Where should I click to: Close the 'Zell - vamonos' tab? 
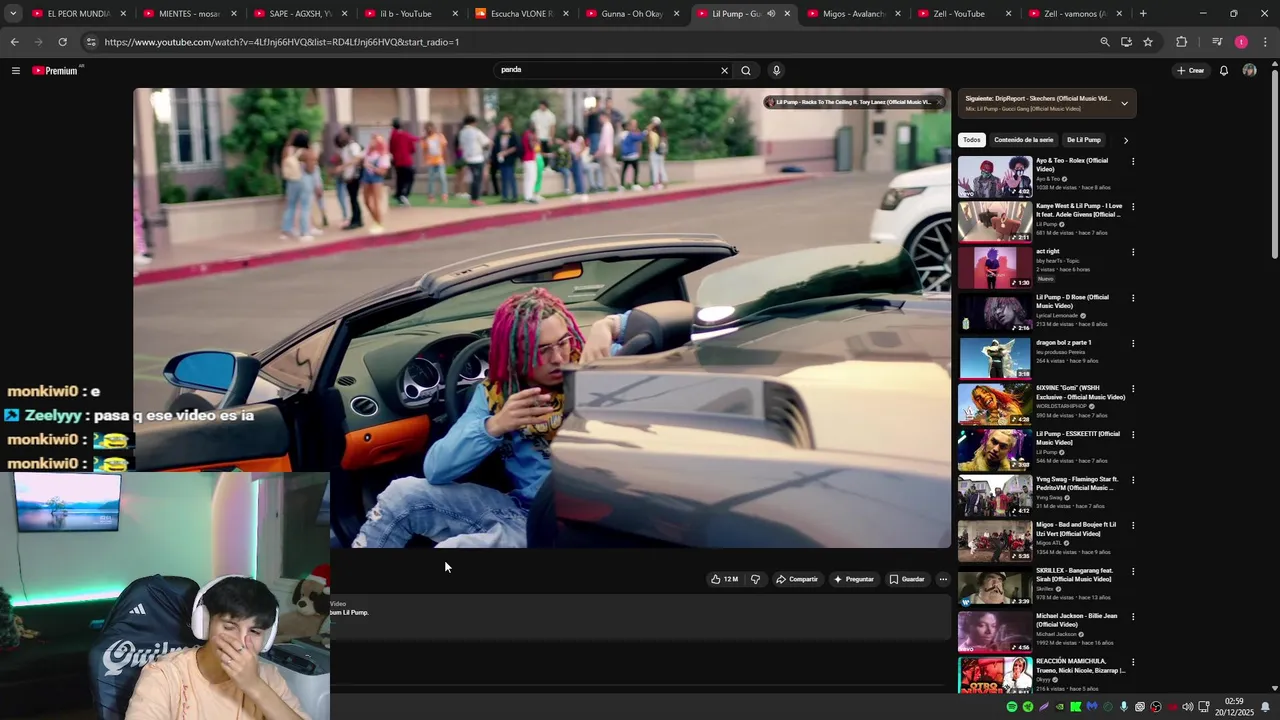[1118, 14]
